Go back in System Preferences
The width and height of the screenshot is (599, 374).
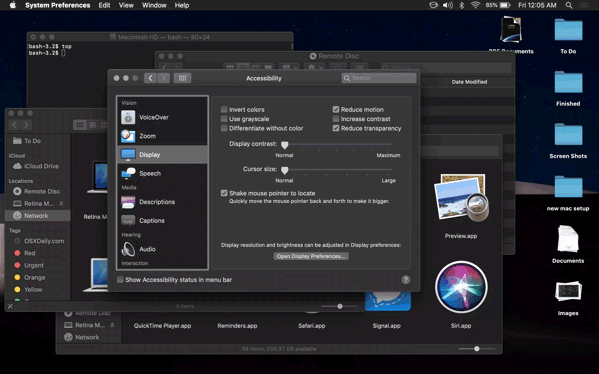pos(151,78)
